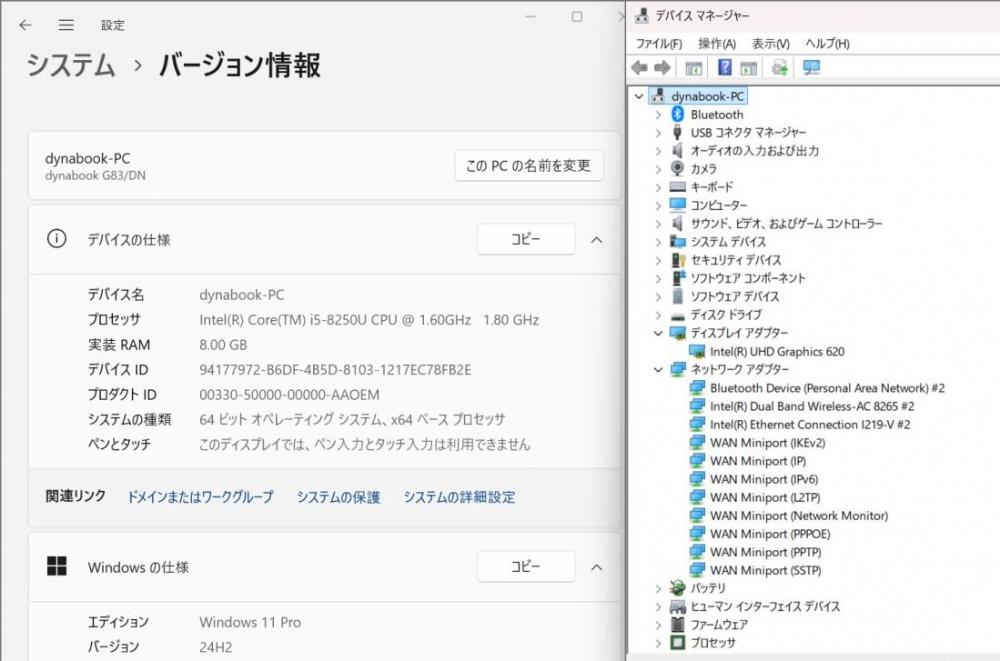Click システム in the breadcrumb
Viewport: 1000px width, 661px height.
pos(71,66)
